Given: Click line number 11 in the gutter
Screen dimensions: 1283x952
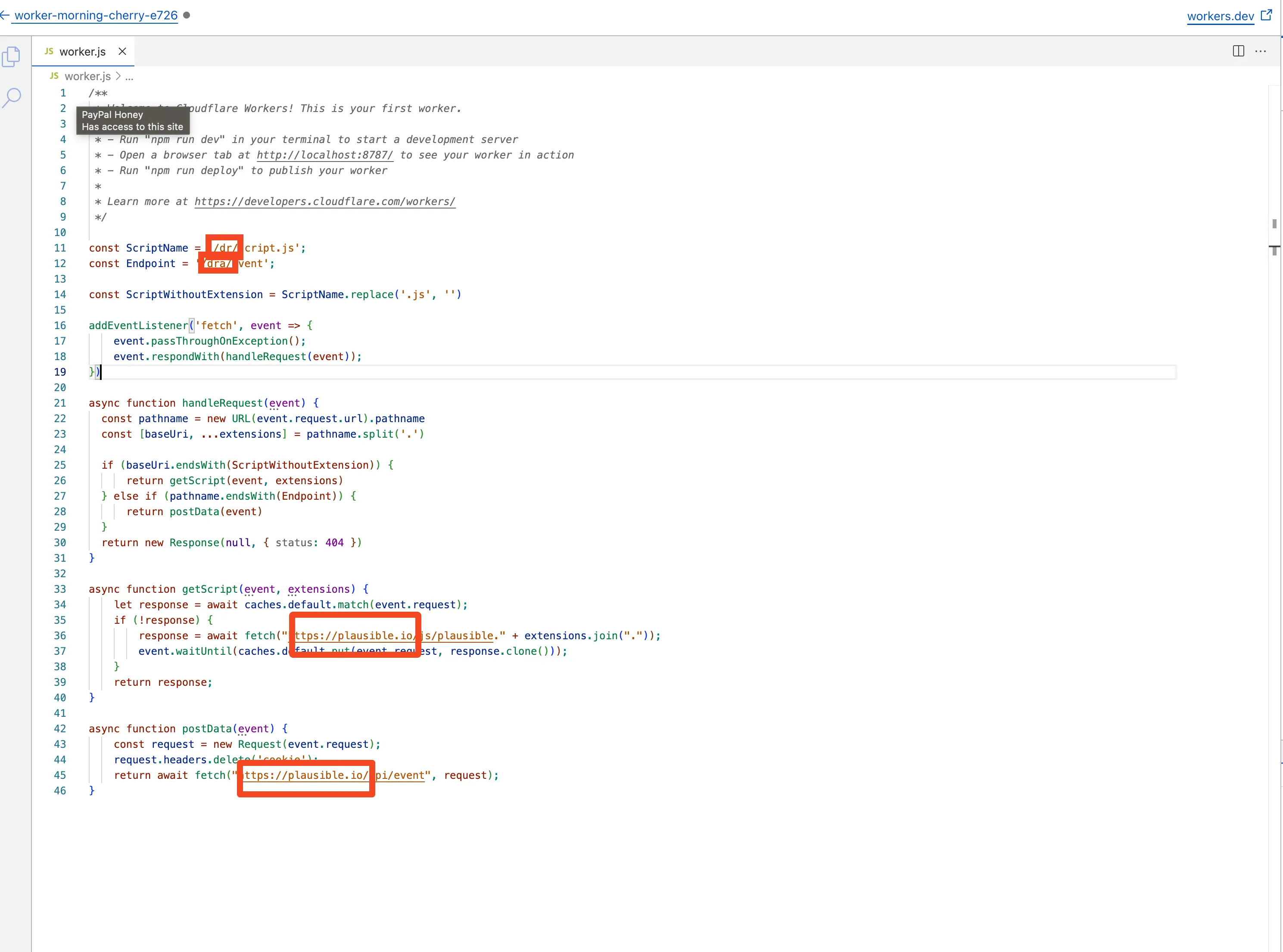Looking at the screenshot, I should tap(60, 249).
